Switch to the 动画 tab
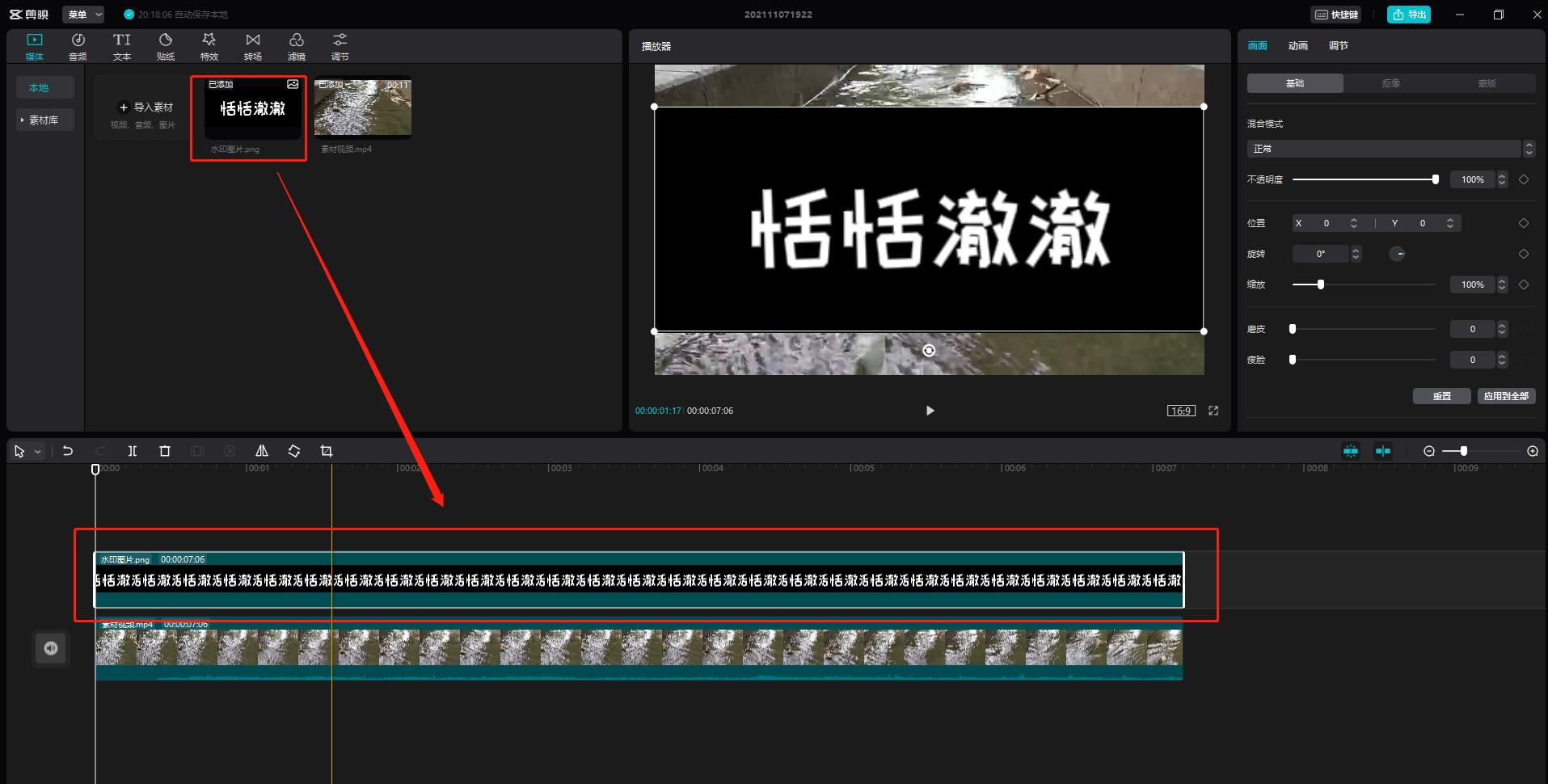 pyautogui.click(x=1297, y=45)
